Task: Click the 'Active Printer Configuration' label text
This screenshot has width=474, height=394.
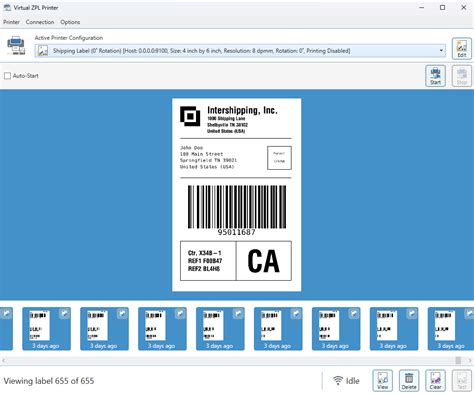Action: click(x=69, y=38)
